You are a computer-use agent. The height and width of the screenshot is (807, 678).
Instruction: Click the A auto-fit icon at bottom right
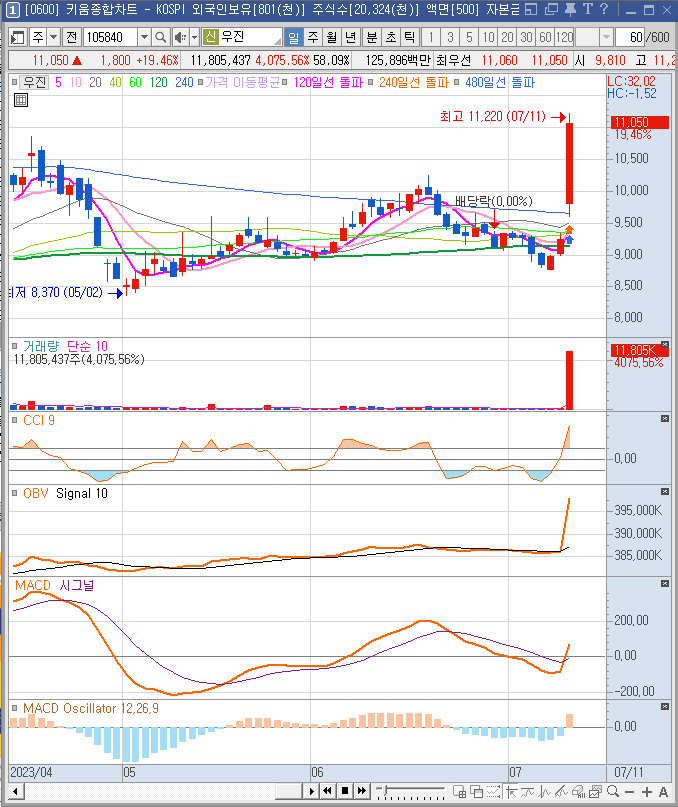(663, 792)
